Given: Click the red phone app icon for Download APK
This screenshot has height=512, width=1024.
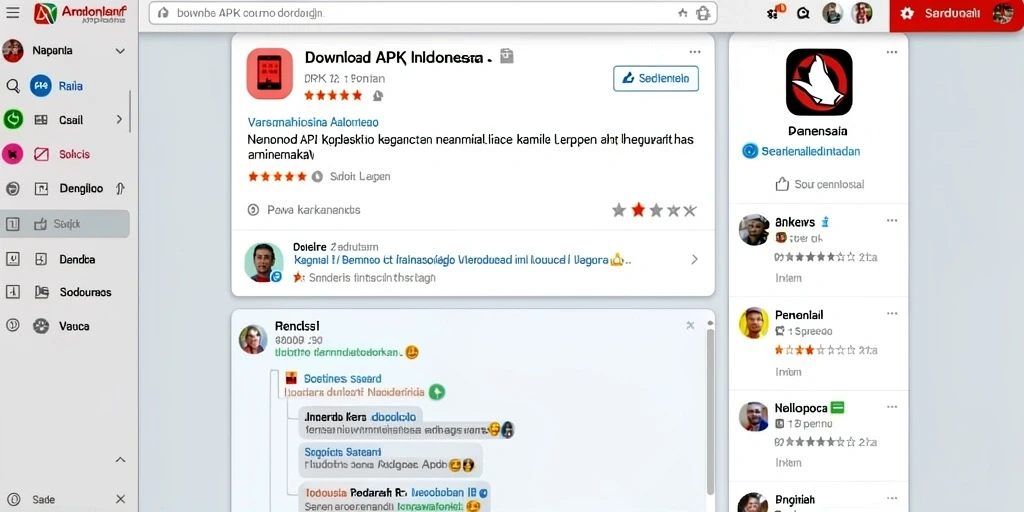Looking at the screenshot, I should 270,73.
